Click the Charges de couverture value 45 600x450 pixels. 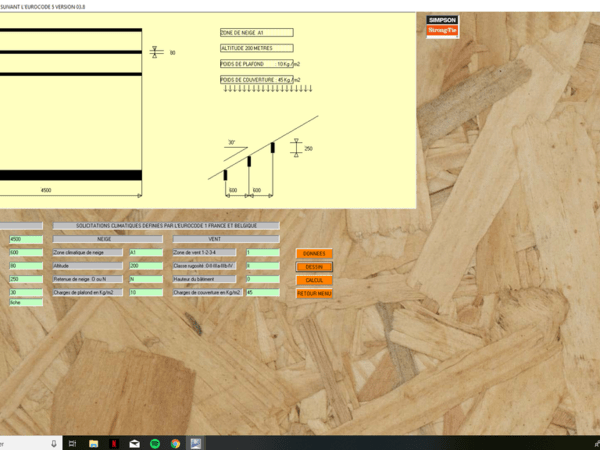[262, 293]
